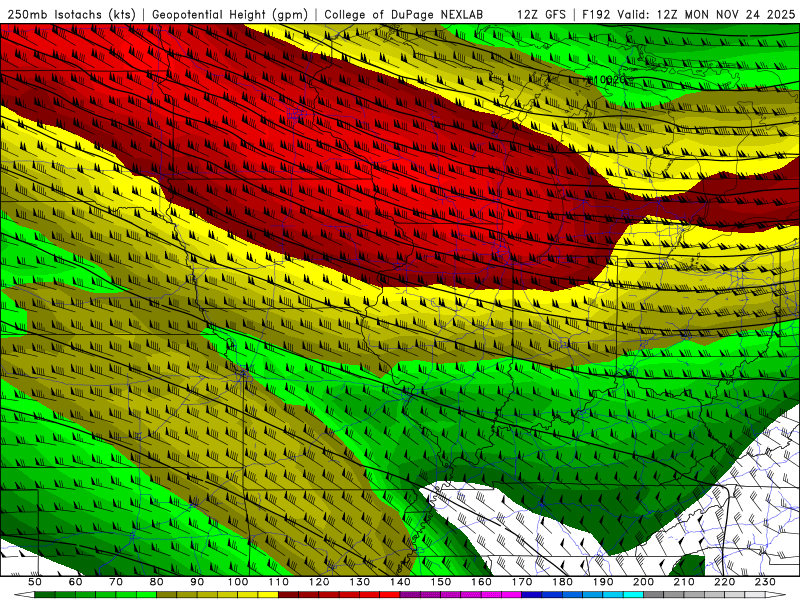800x600 pixels.
Task: Click the 110 knot legend label
Action: coord(278,582)
